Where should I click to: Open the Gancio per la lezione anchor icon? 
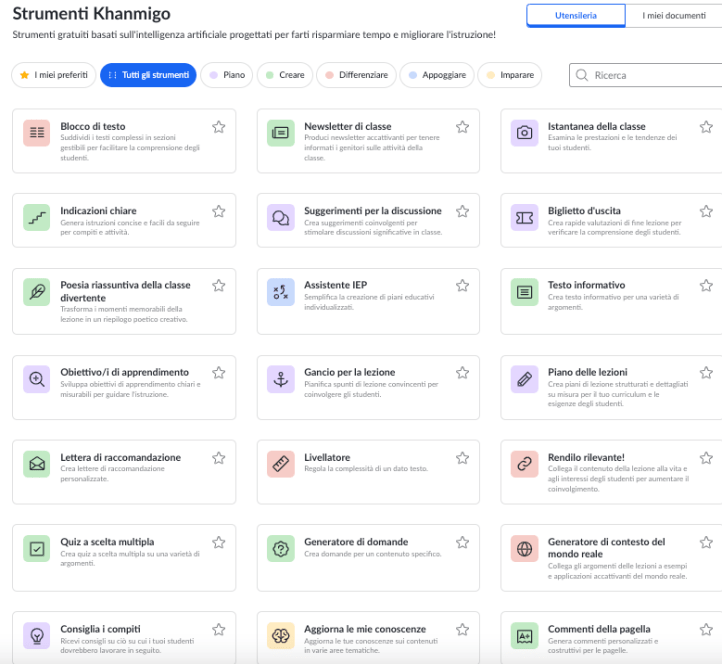[x=281, y=379]
